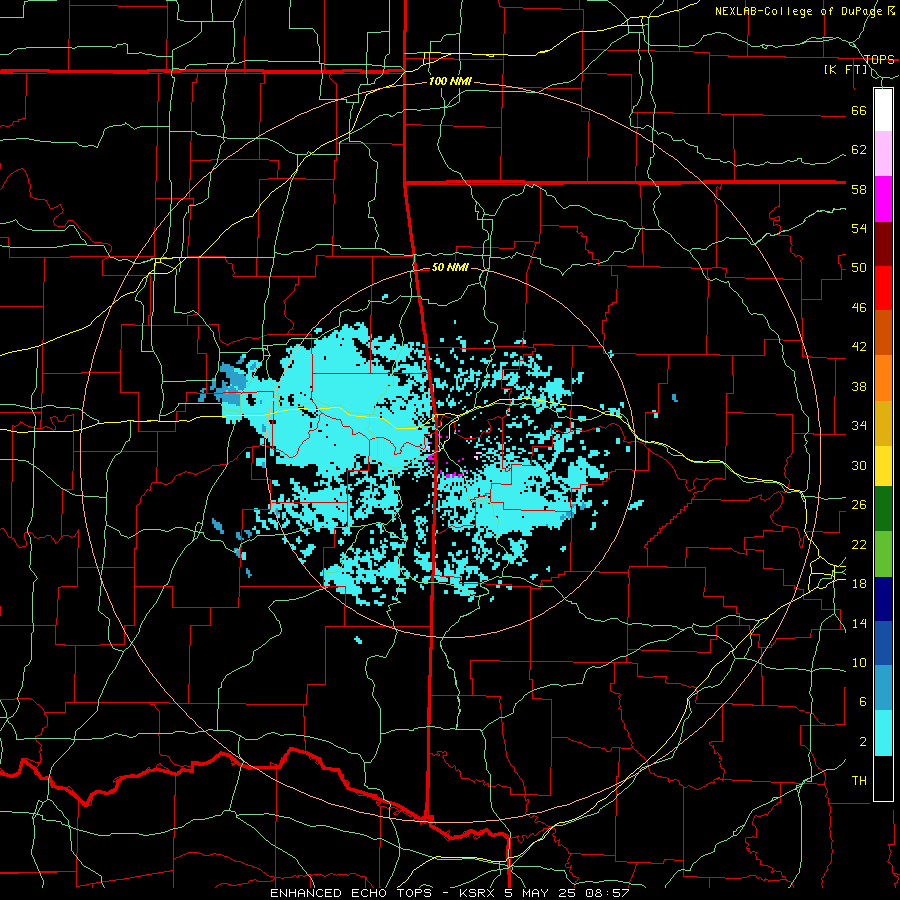This screenshot has height=900, width=900.
Task: Click the black TH swatch at legend bottom
Action: (x=883, y=778)
